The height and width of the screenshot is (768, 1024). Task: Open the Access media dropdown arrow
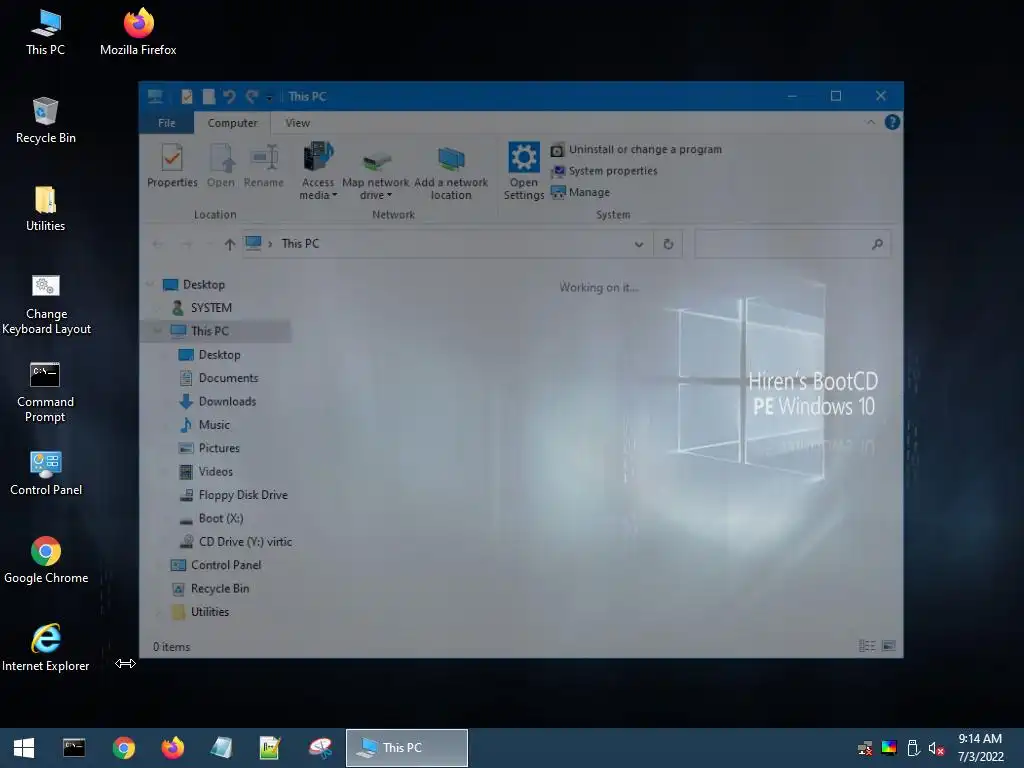click(x=335, y=195)
